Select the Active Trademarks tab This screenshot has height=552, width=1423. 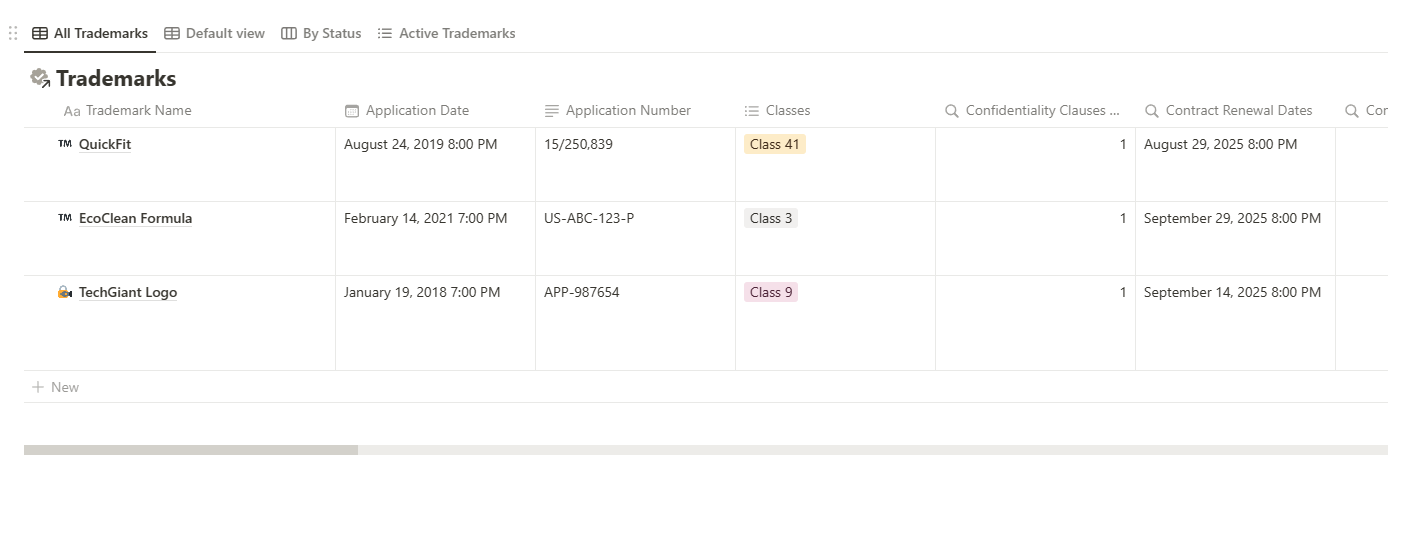coord(446,33)
